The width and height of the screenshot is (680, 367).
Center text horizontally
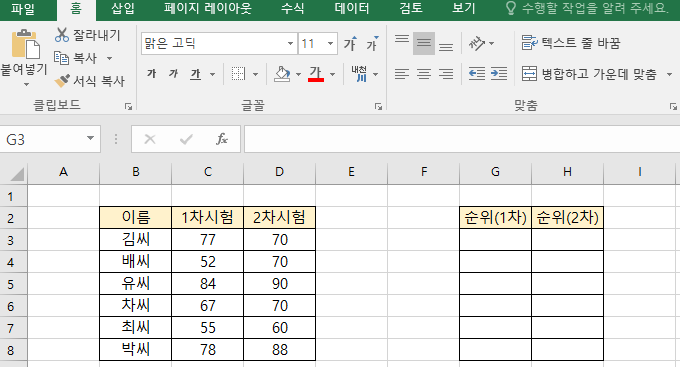click(424, 74)
